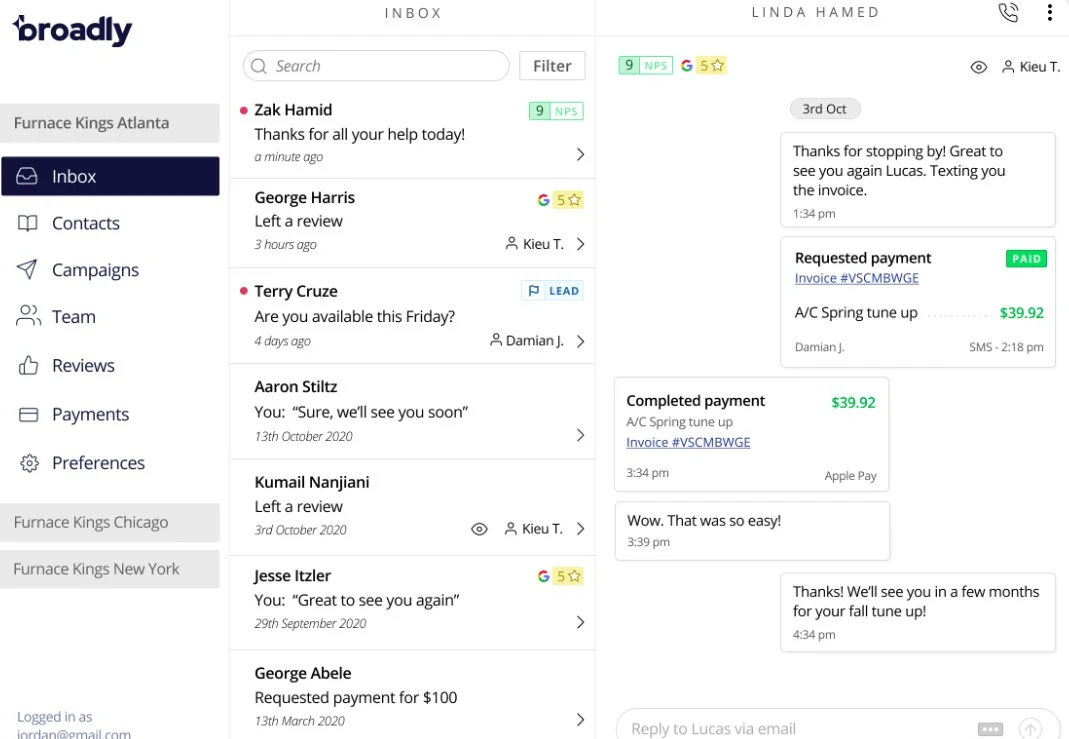Click Google 5-star badge in conversation header

coord(703,65)
